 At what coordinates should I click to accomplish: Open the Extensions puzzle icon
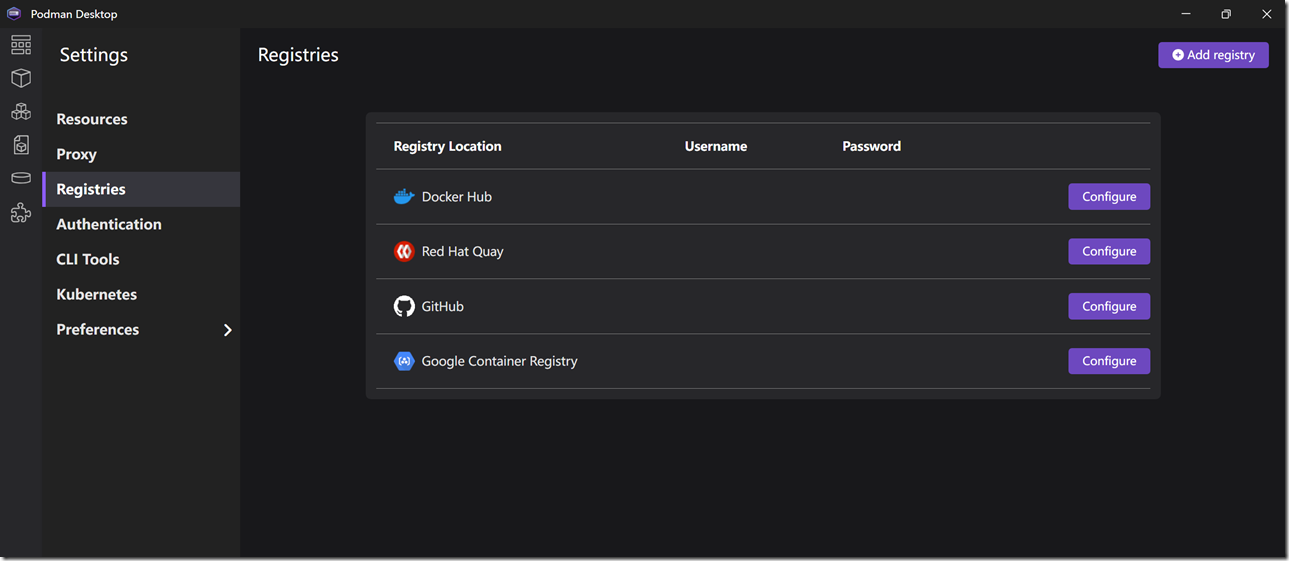[21, 213]
